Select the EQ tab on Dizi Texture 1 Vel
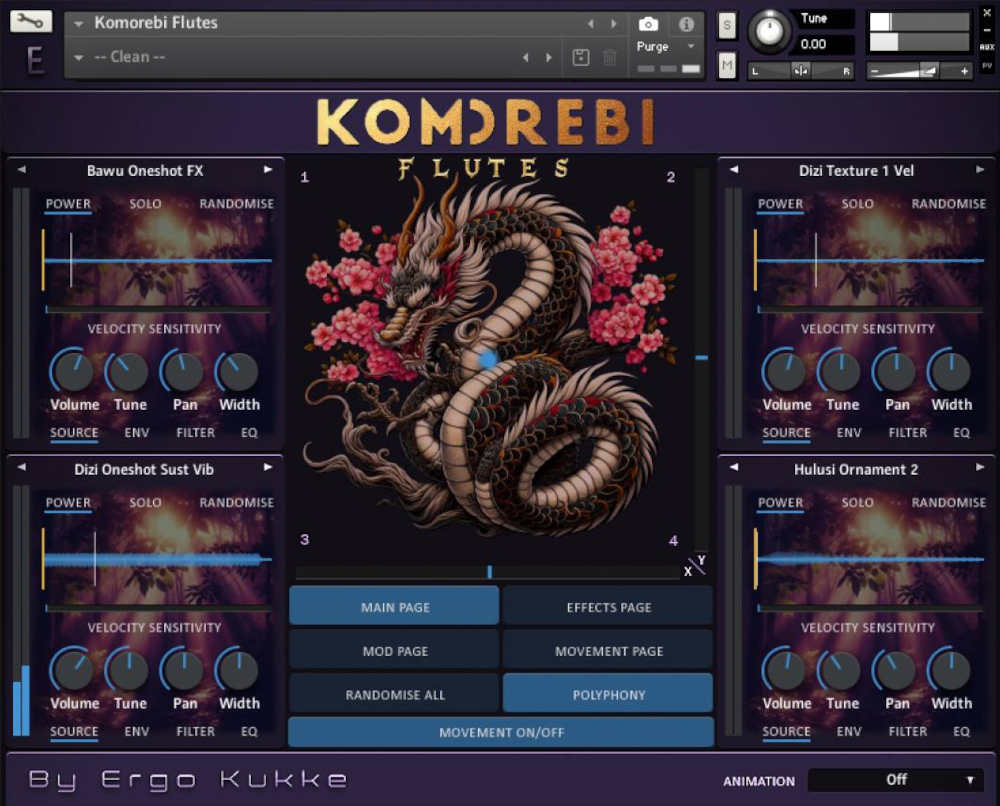Screen dimensions: 1000x806 click(x=960, y=432)
